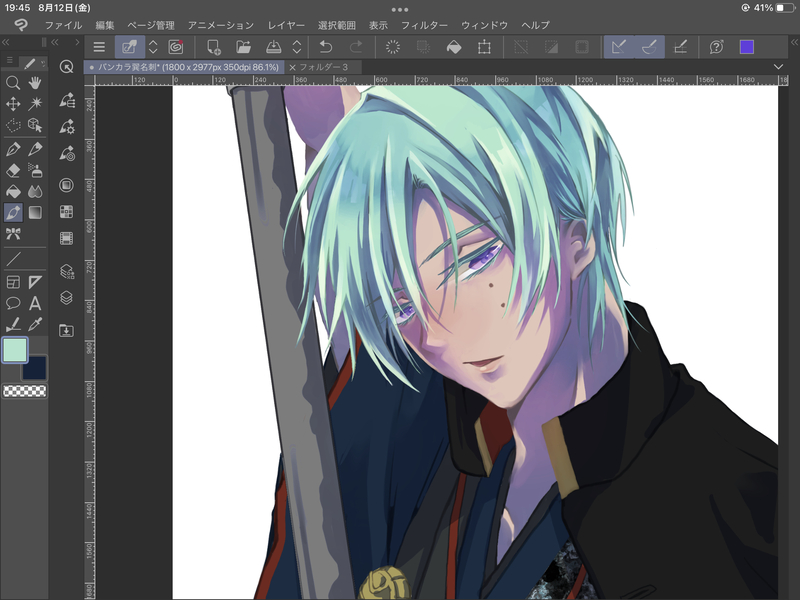Open the レイヤー menu

click(x=286, y=25)
